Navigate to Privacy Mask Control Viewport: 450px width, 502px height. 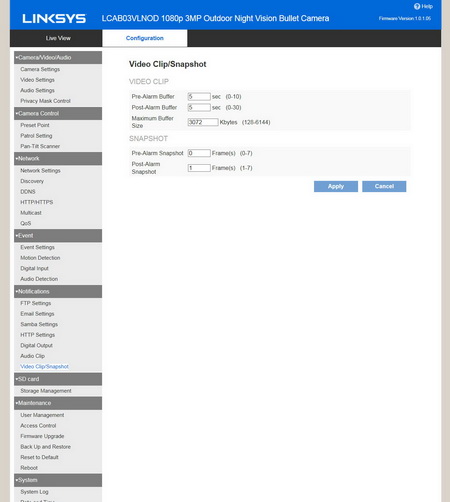tap(45, 101)
